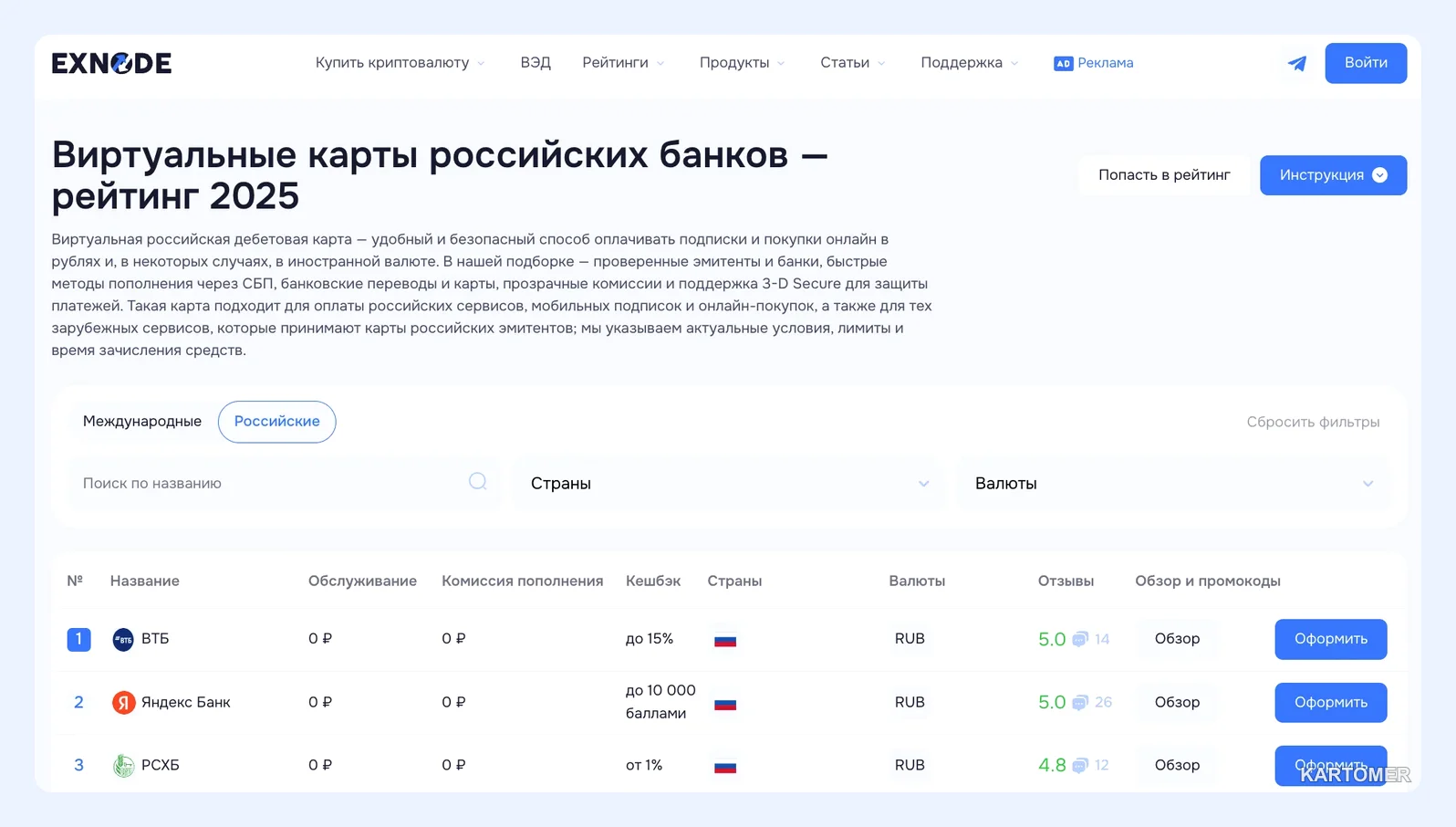Open the Страны filter dropdown

coord(729,484)
